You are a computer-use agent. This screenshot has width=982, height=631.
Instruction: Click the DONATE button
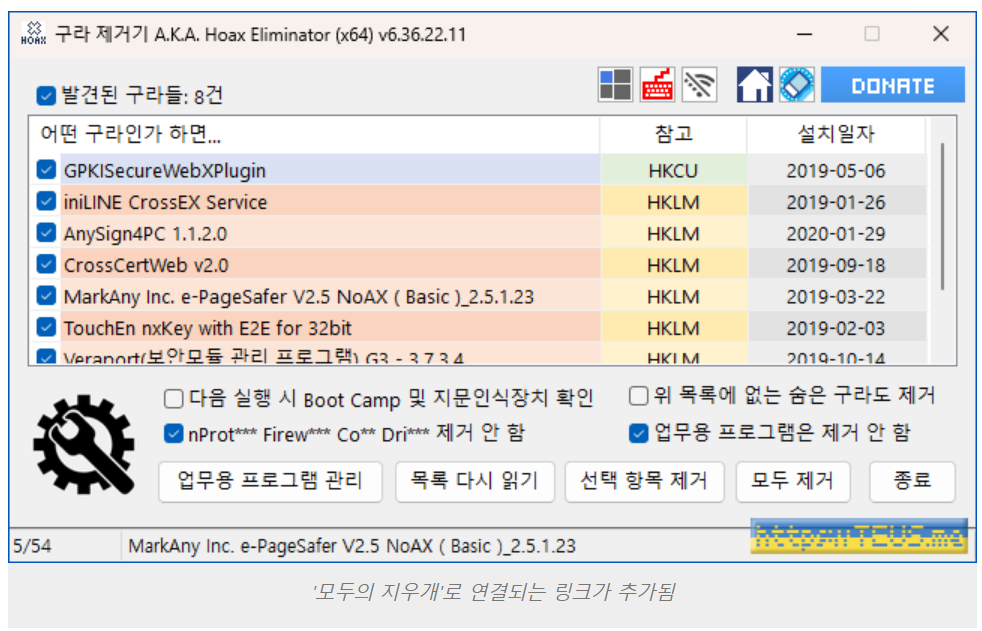click(892, 85)
